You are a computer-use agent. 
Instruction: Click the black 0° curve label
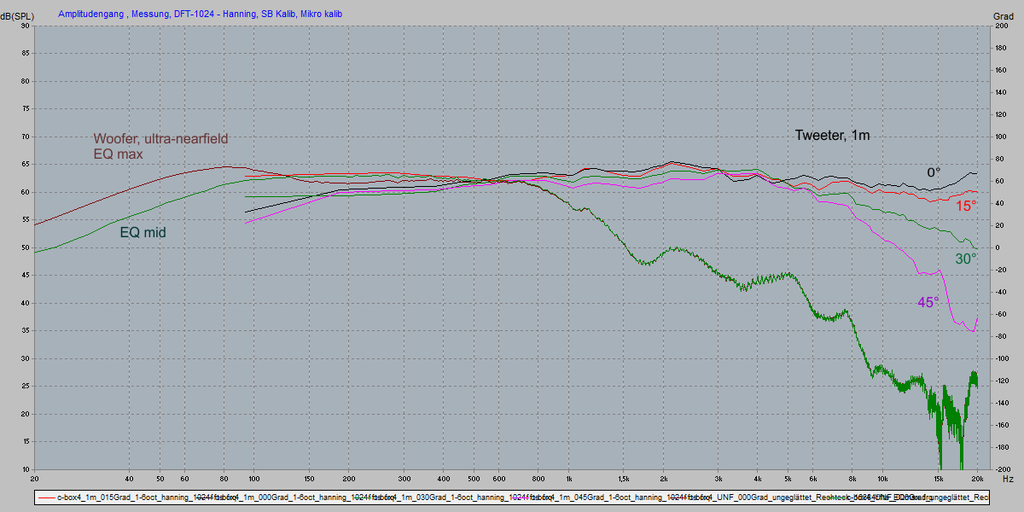[933, 172]
